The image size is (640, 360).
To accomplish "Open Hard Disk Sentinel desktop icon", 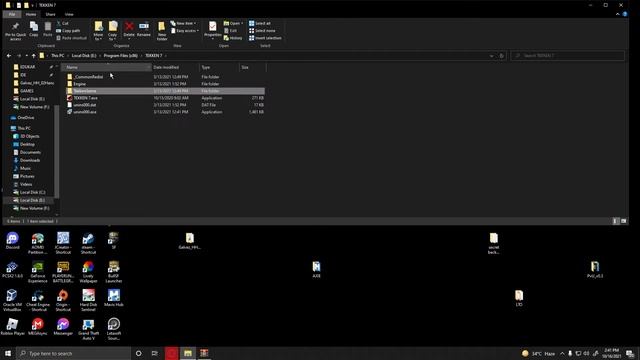I will 88,300.
